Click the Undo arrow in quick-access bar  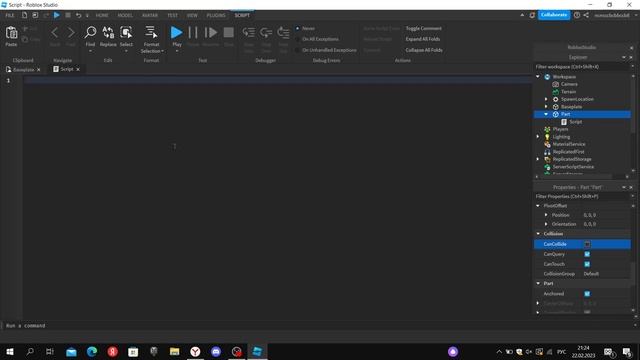(78, 15)
